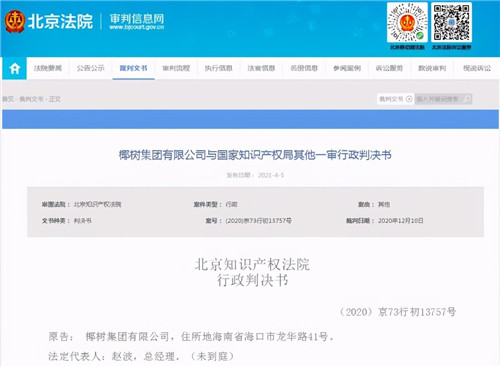
Task: Open the home icon in the navigation bar
Action: point(15,68)
